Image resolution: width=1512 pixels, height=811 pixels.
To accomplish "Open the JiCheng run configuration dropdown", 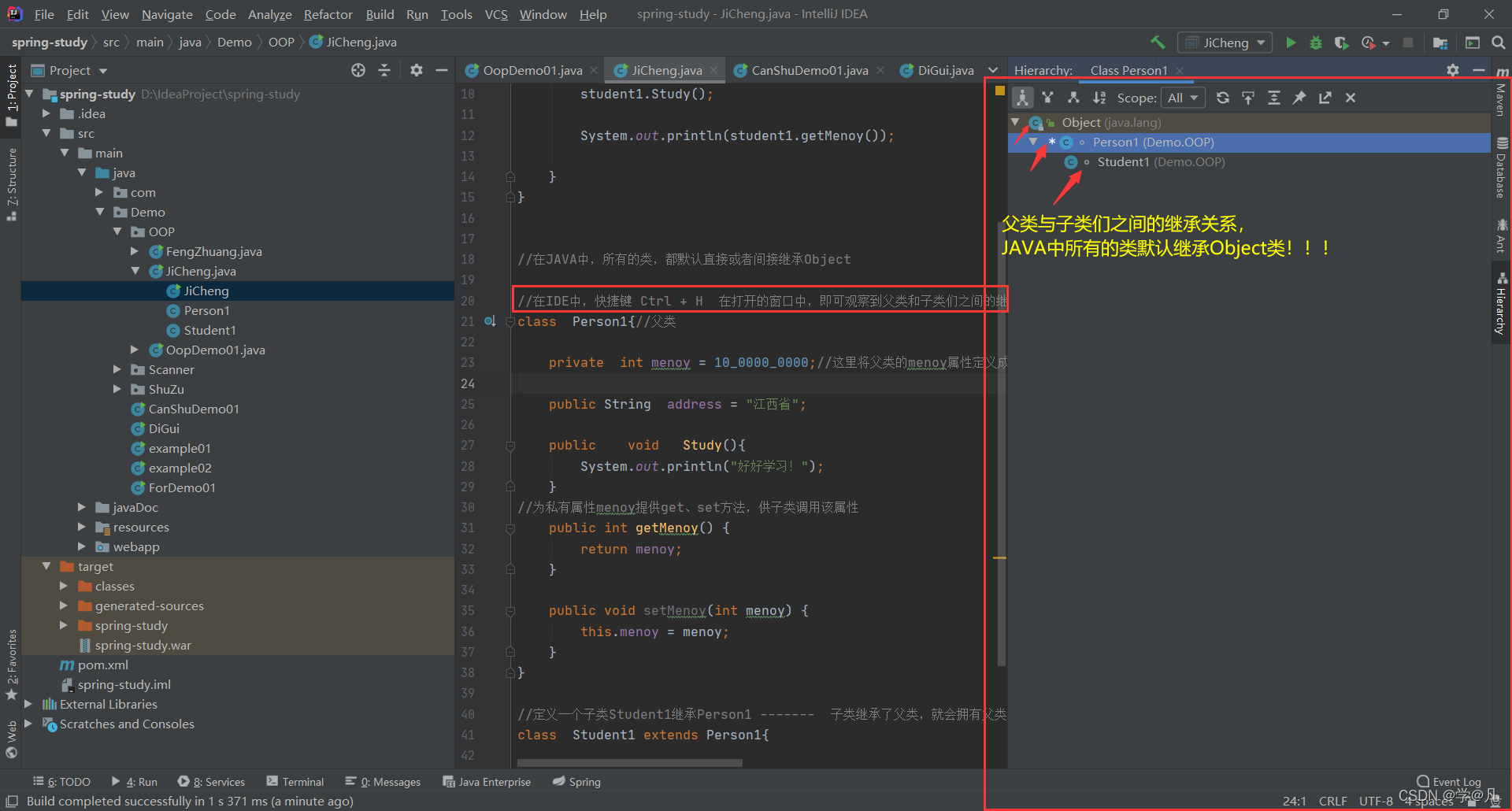I will pos(1225,43).
